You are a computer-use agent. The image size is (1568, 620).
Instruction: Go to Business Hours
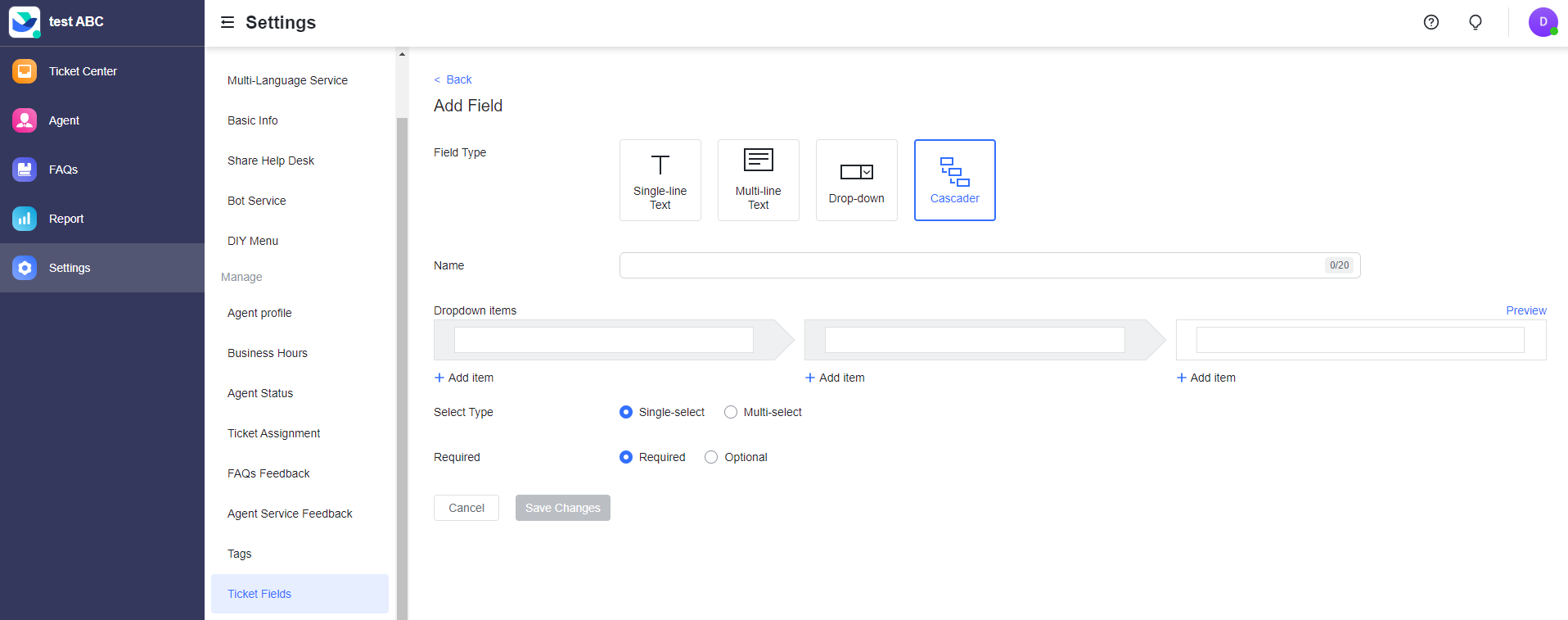(268, 353)
